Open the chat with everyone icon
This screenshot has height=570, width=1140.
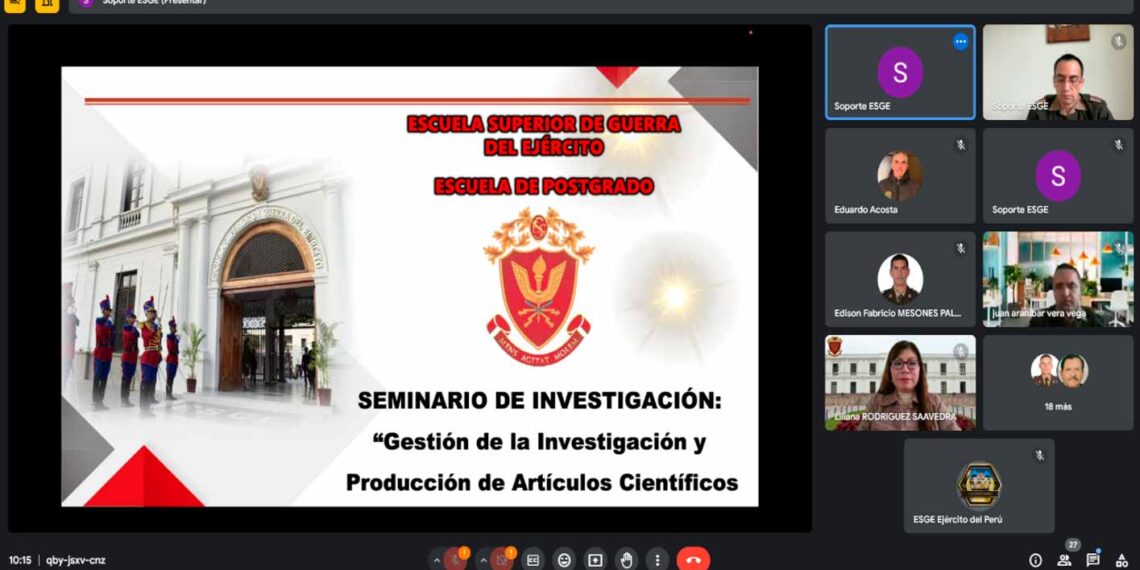click(x=1093, y=560)
